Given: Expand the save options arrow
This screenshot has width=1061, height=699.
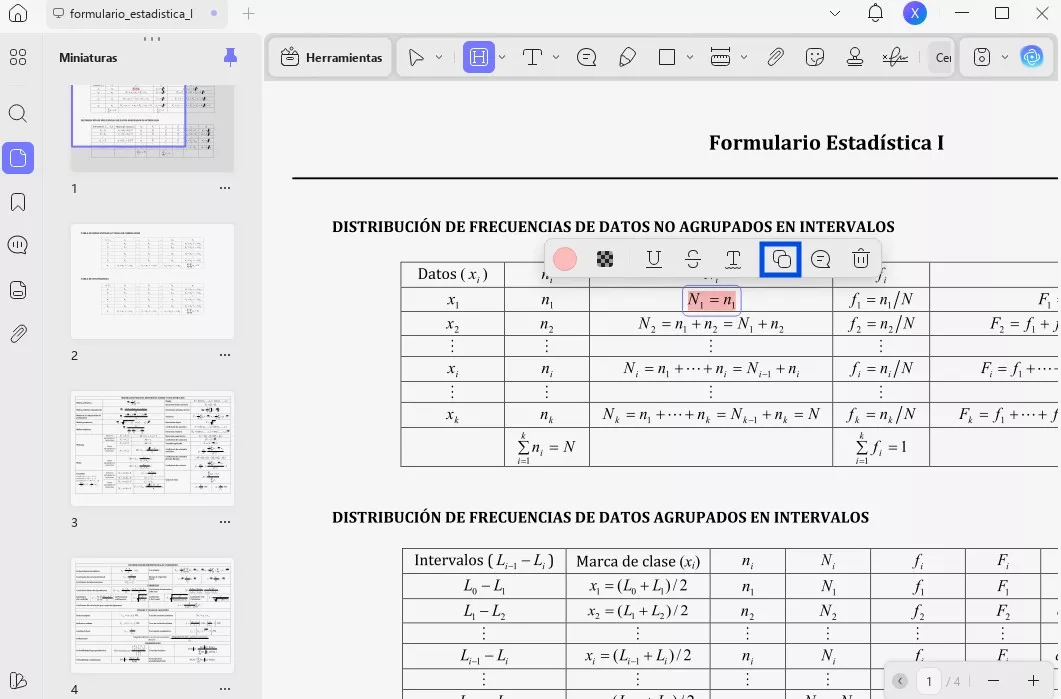Looking at the screenshot, I should point(1005,58).
